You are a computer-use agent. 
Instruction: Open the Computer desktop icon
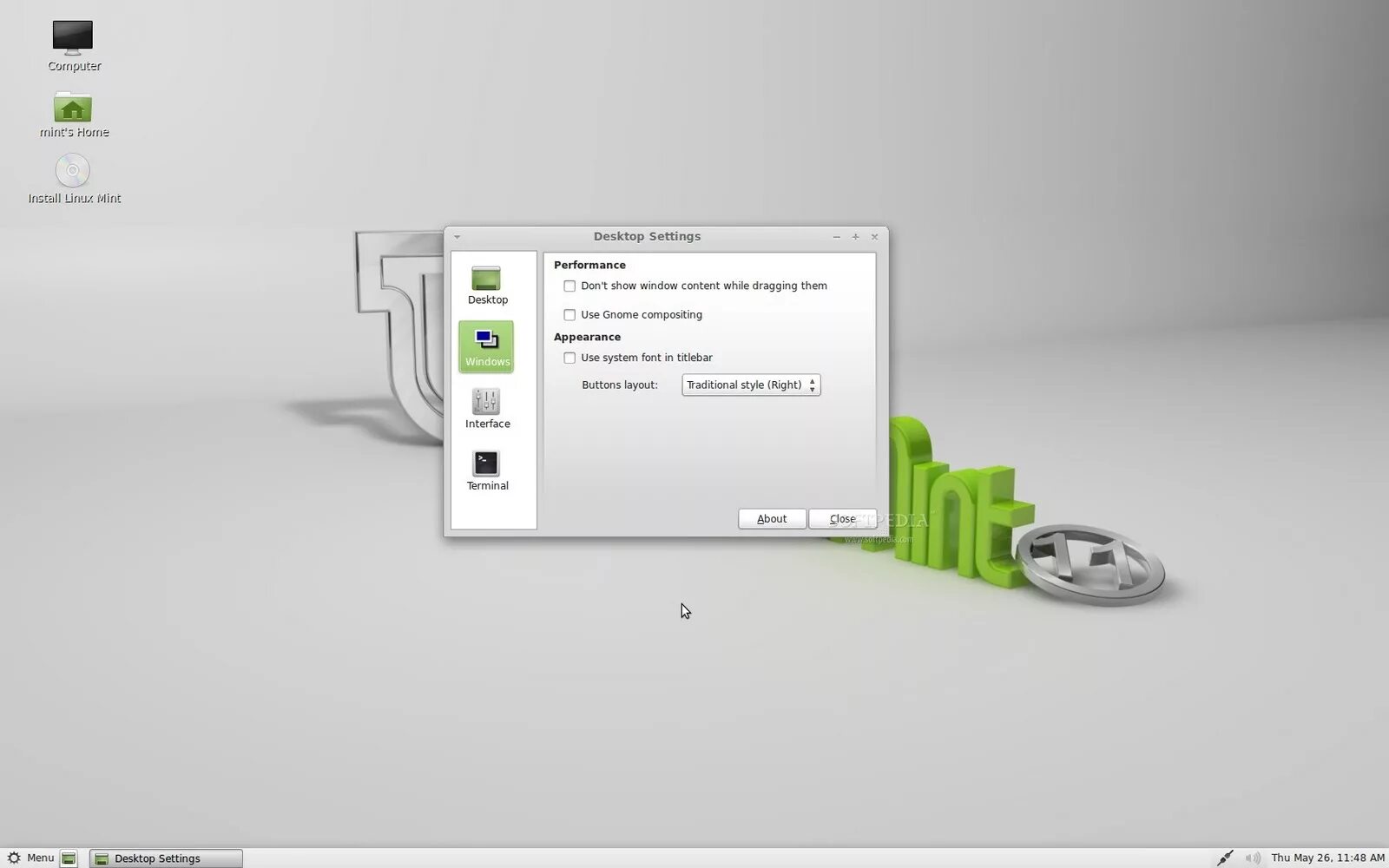[74, 46]
